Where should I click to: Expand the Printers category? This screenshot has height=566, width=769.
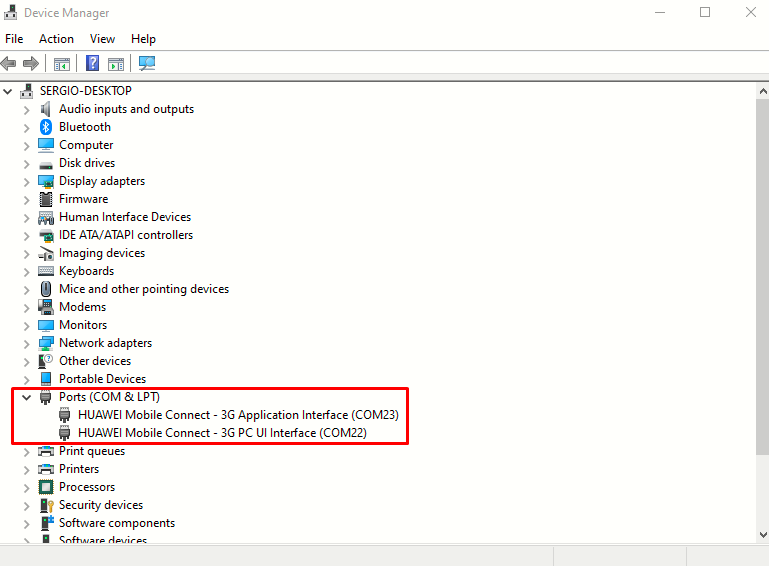coord(26,470)
